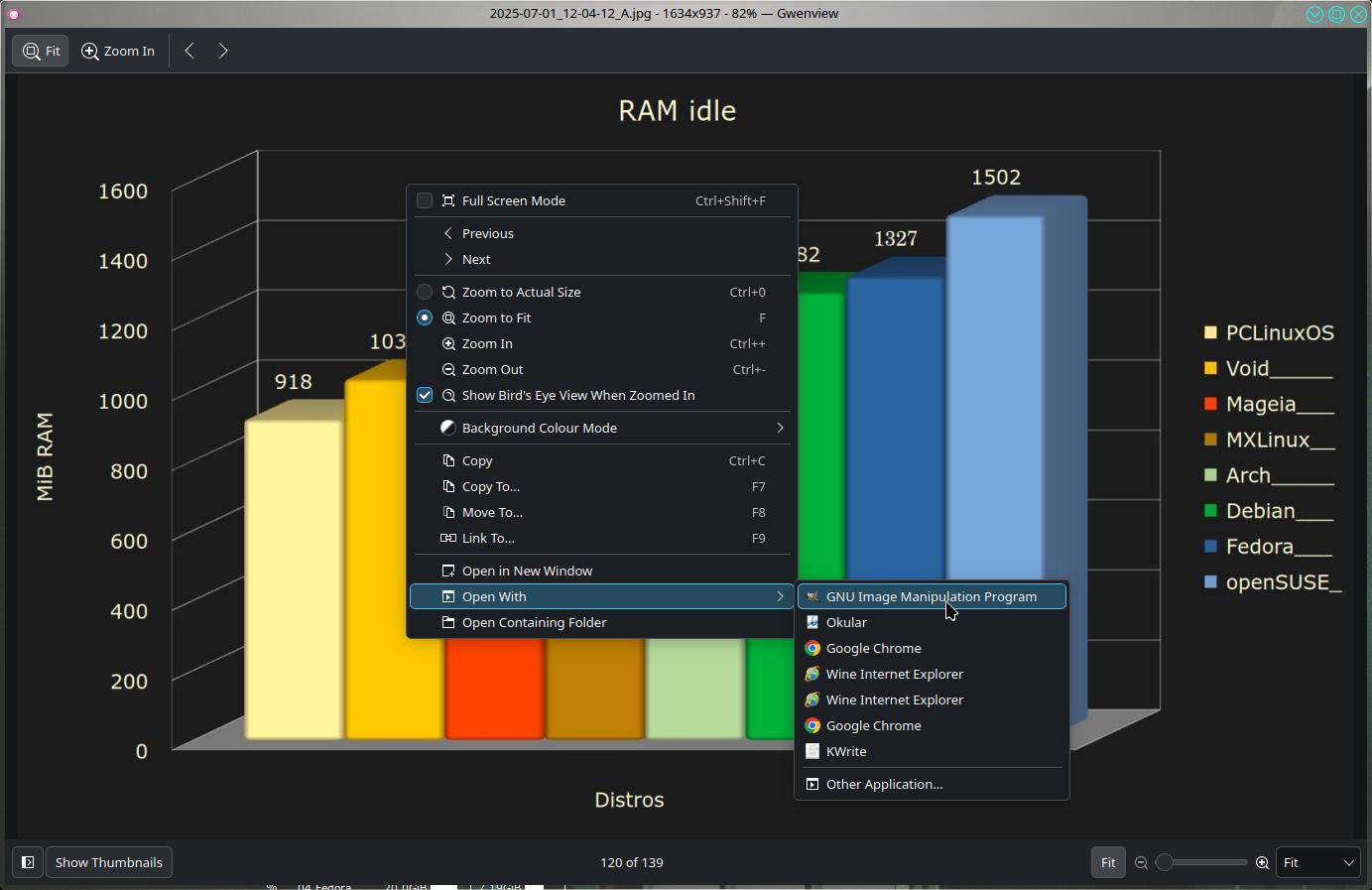Viewport: 1372px width, 890px height.
Task: Select the Zoom to Actual Size radio button
Action: pyautogui.click(x=425, y=292)
